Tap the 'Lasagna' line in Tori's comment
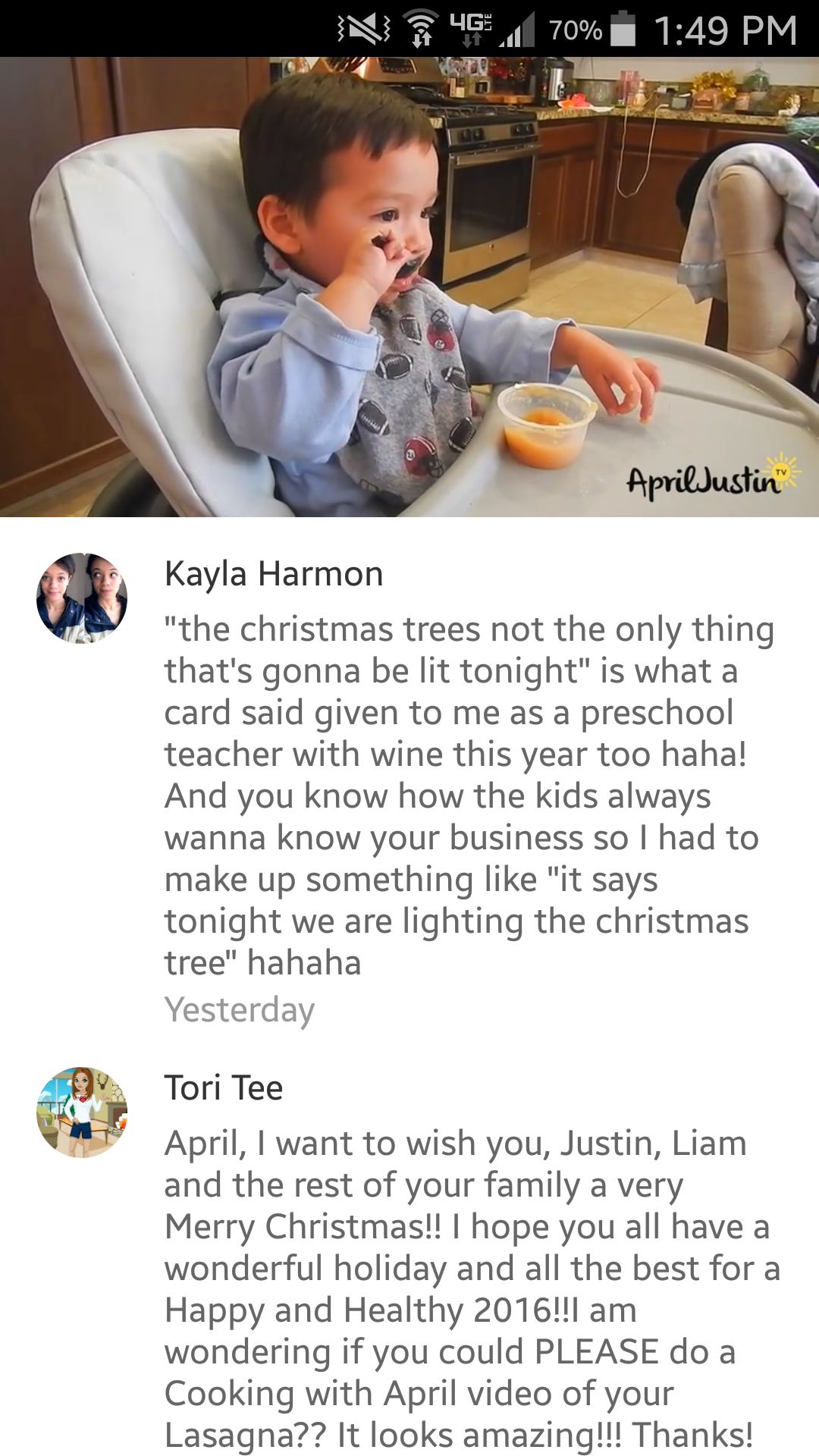The image size is (819, 1456). click(x=459, y=1435)
